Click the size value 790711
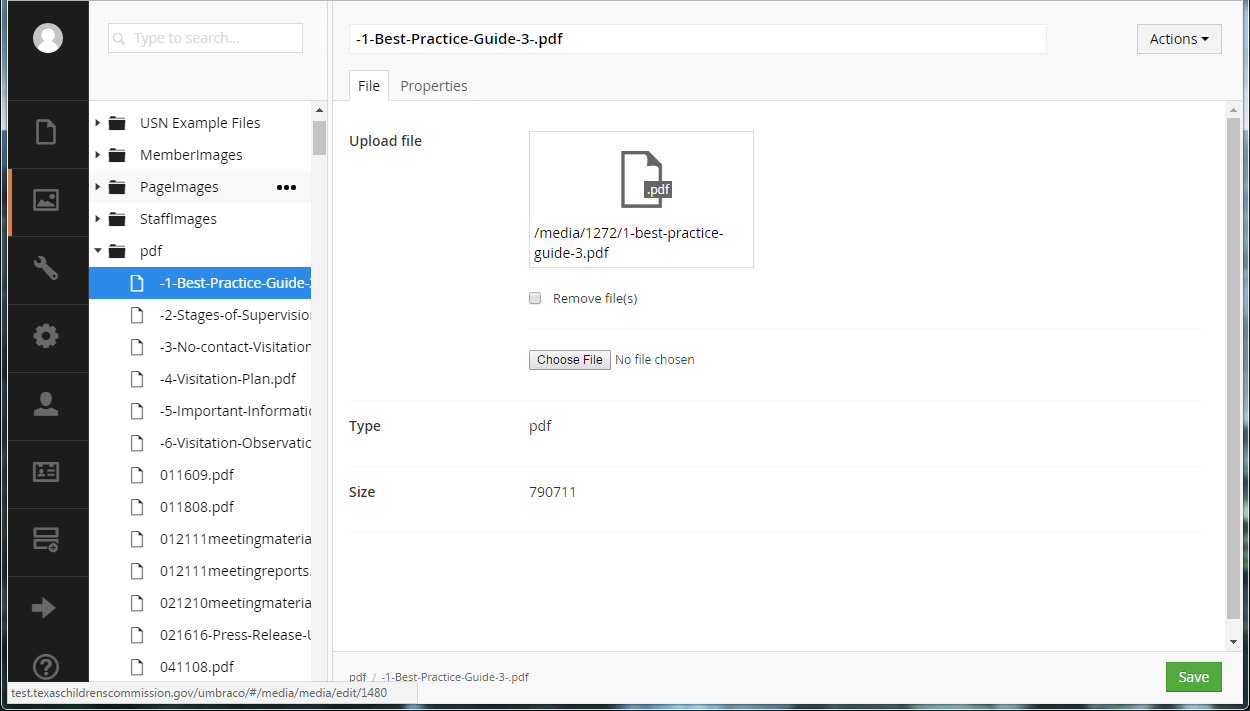 point(552,492)
